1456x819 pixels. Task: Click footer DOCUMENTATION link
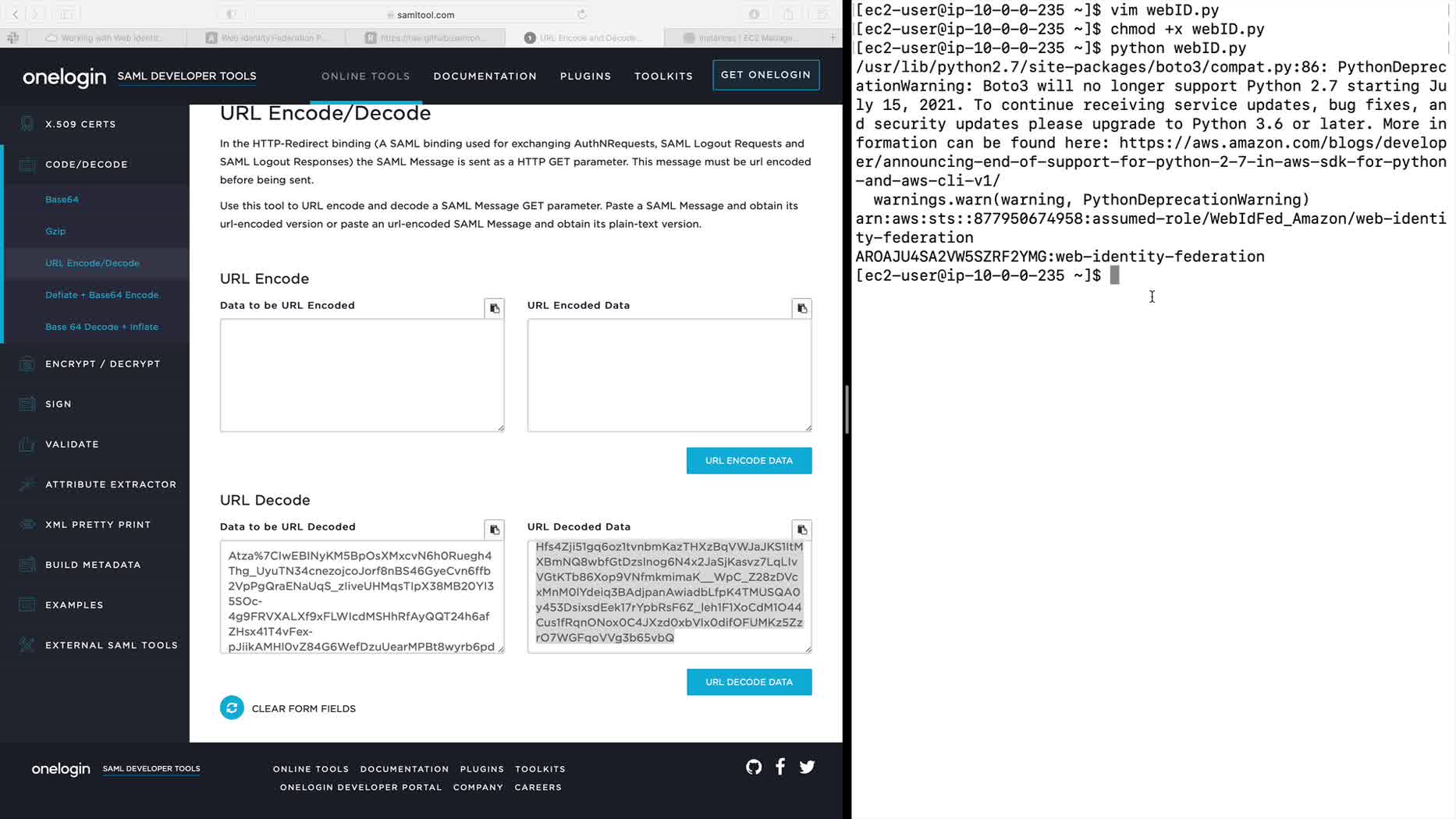404,769
